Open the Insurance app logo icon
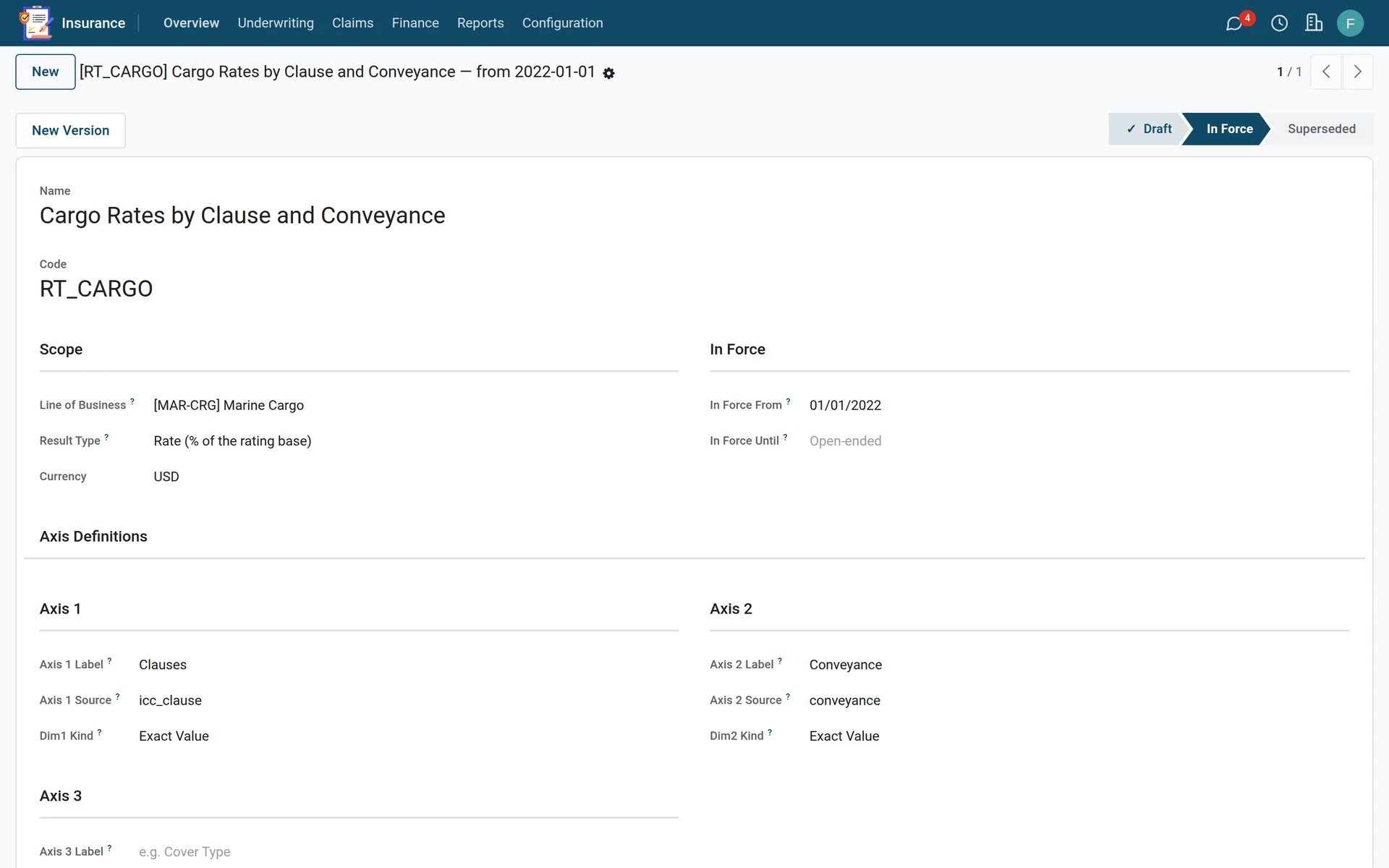This screenshot has height=868, width=1389. pyautogui.click(x=35, y=23)
